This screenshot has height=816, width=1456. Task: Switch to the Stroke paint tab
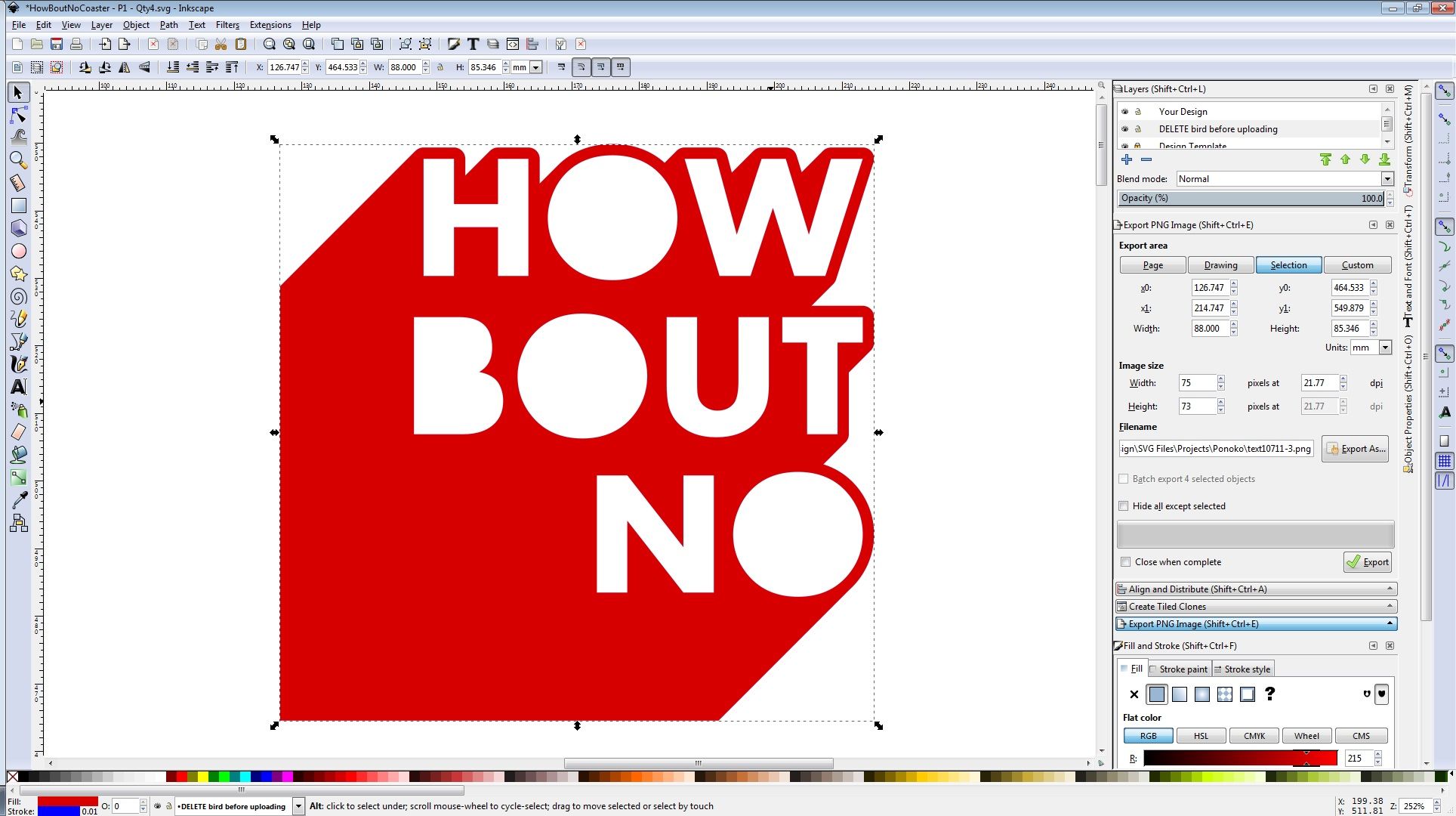tap(1181, 669)
